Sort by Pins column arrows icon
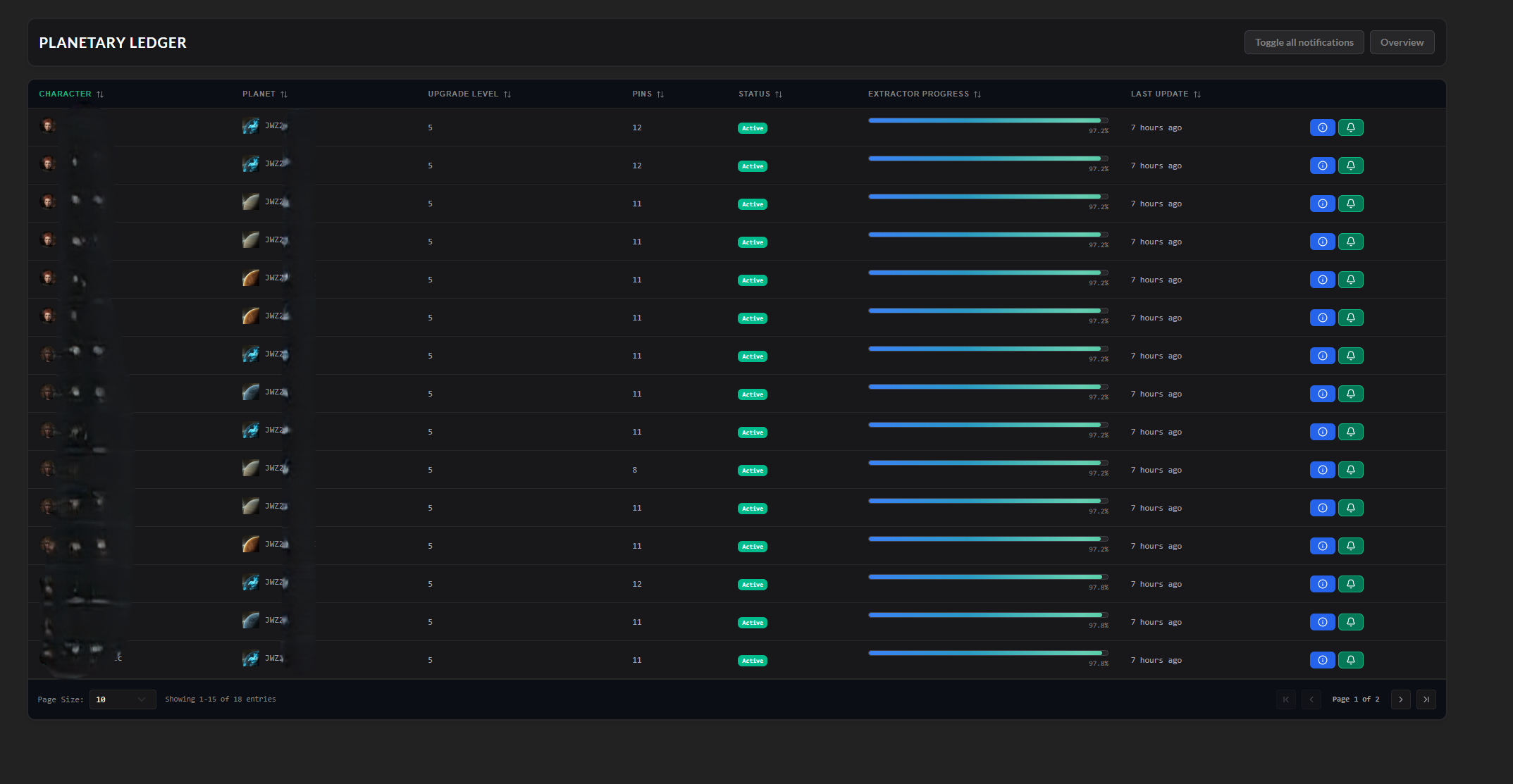The height and width of the screenshot is (784, 1513). click(x=660, y=94)
